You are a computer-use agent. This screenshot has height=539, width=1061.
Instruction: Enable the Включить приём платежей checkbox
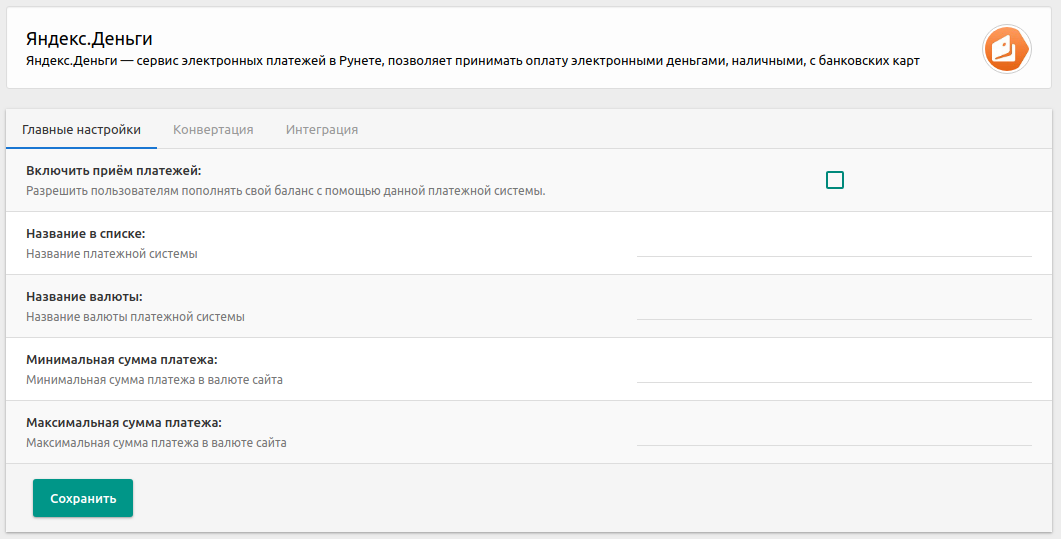point(835,180)
